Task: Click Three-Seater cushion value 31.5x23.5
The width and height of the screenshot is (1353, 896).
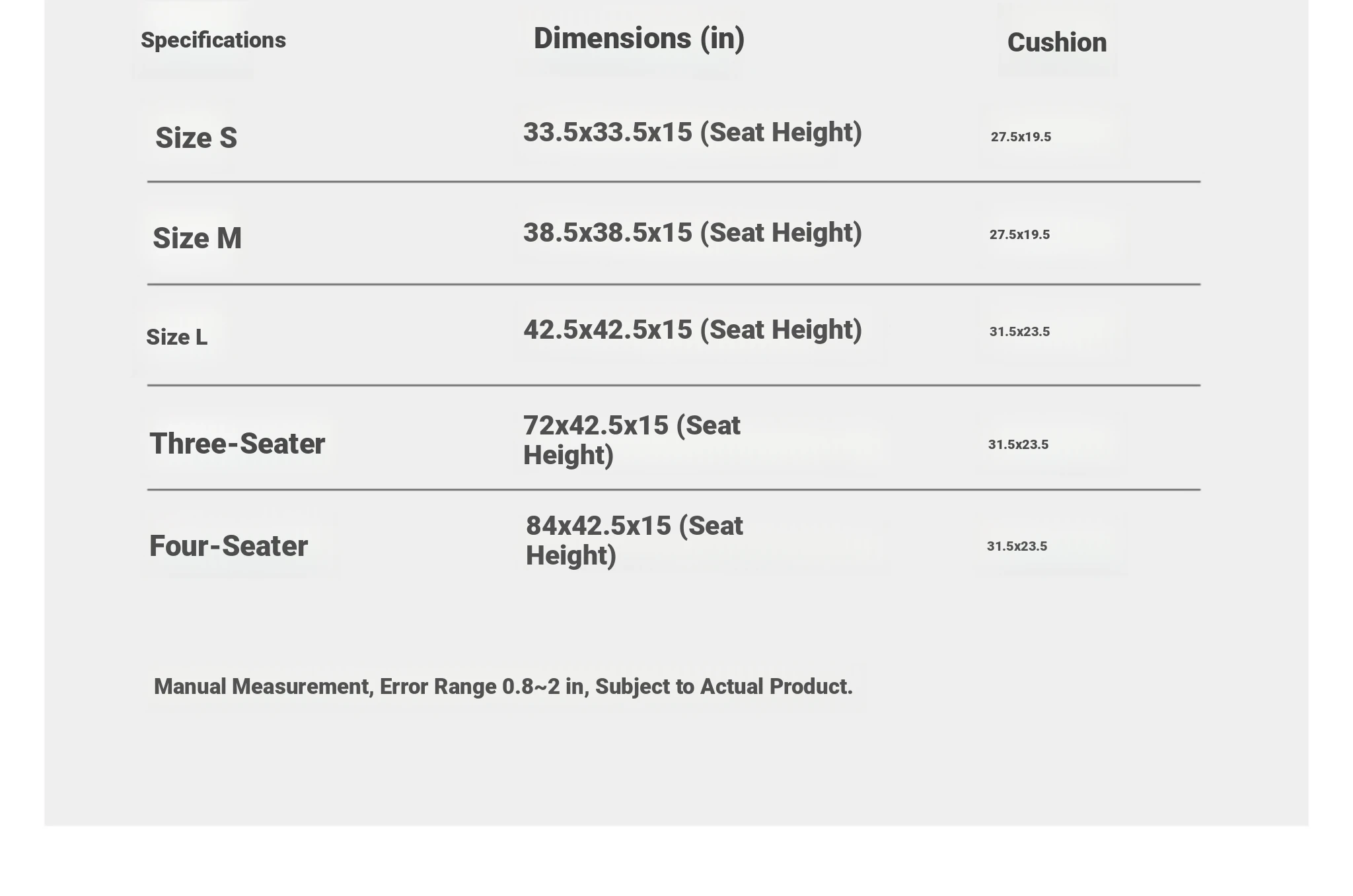Action: pos(1018,445)
